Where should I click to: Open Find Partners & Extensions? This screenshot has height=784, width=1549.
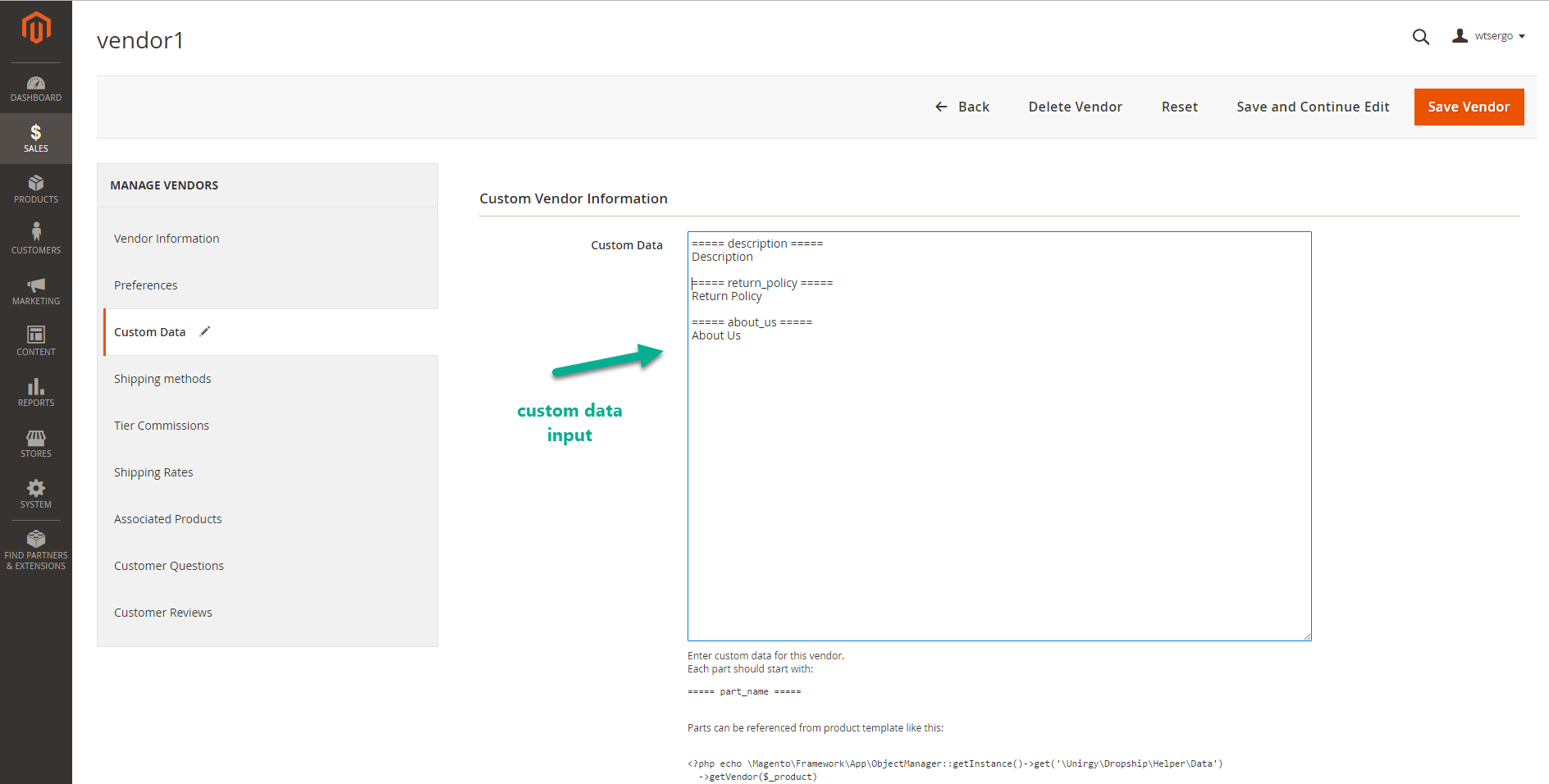36,550
